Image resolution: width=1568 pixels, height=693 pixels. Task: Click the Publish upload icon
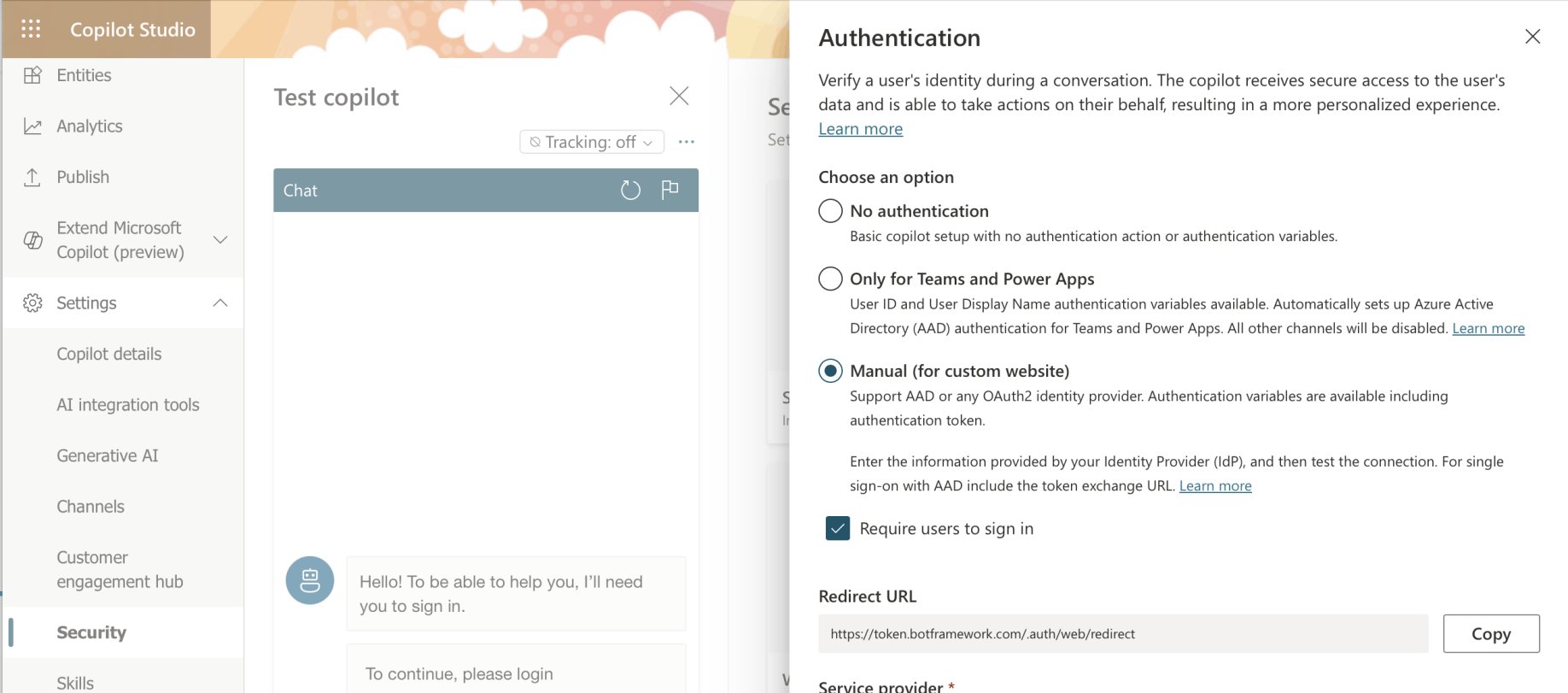pos(32,177)
